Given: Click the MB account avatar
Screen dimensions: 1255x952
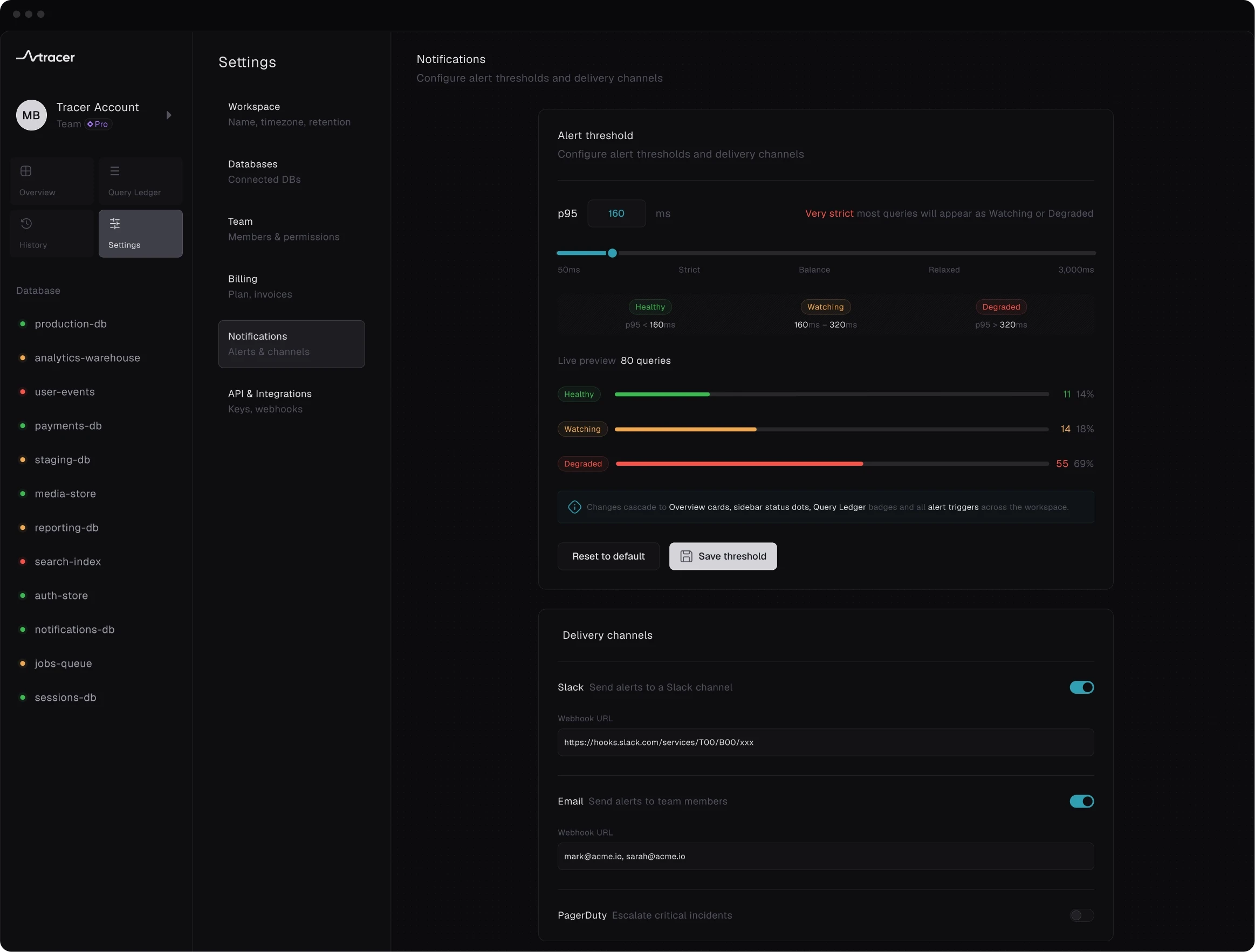Looking at the screenshot, I should (31, 115).
